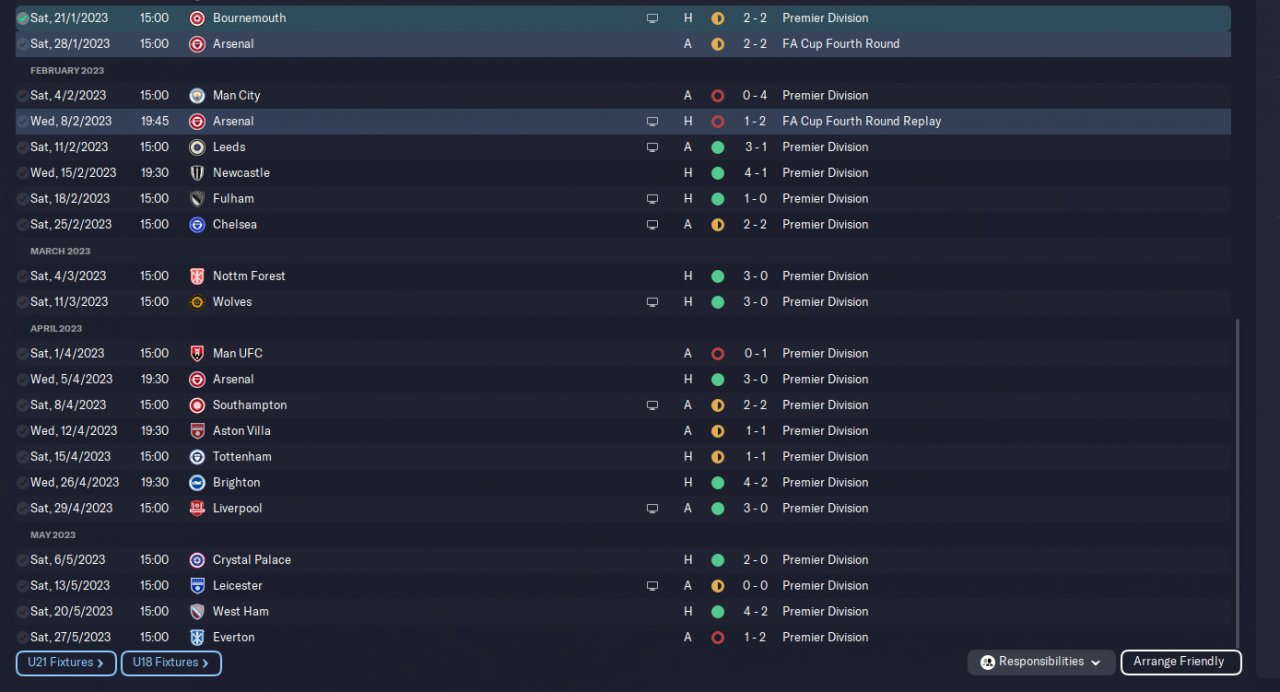
Task: Click the Everton club crest icon
Action: click(197, 637)
